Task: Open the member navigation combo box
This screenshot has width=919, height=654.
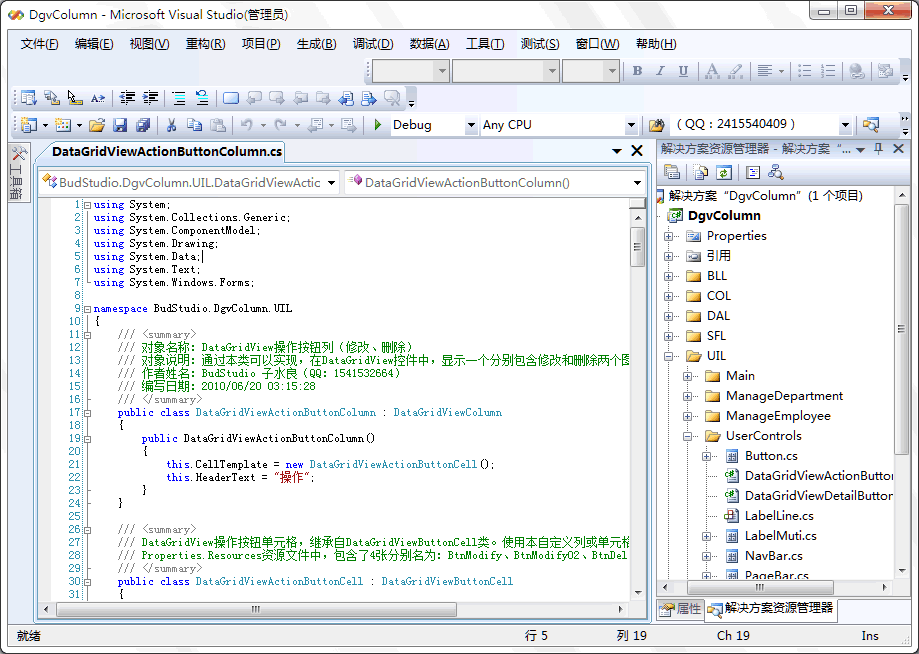Action: point(495,183)
